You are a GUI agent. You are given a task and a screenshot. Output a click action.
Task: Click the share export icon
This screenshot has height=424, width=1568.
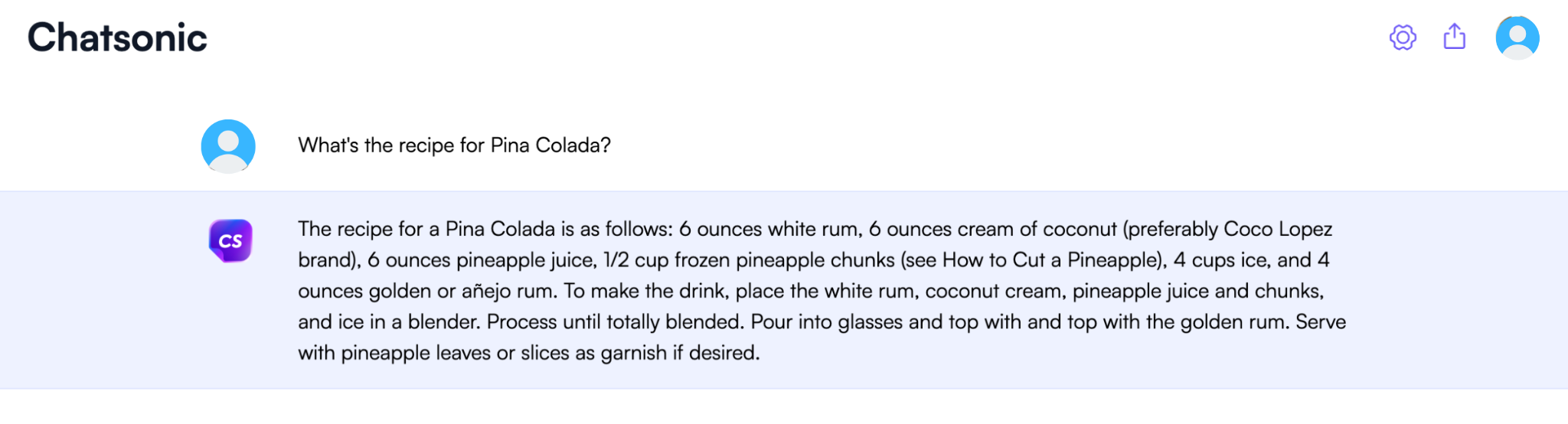(x=1454, y=37)
